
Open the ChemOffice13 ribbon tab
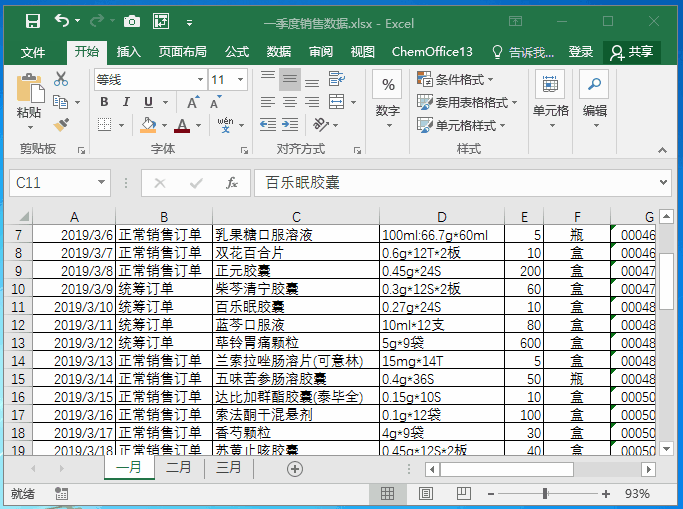432,52
